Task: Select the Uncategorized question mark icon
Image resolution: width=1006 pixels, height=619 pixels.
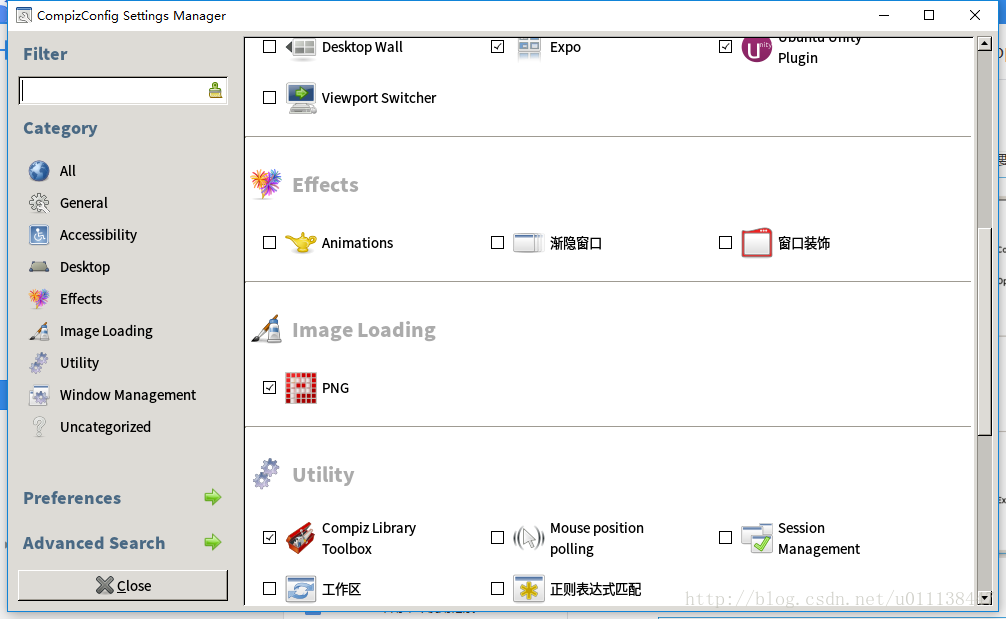Action: pos(39,427)
